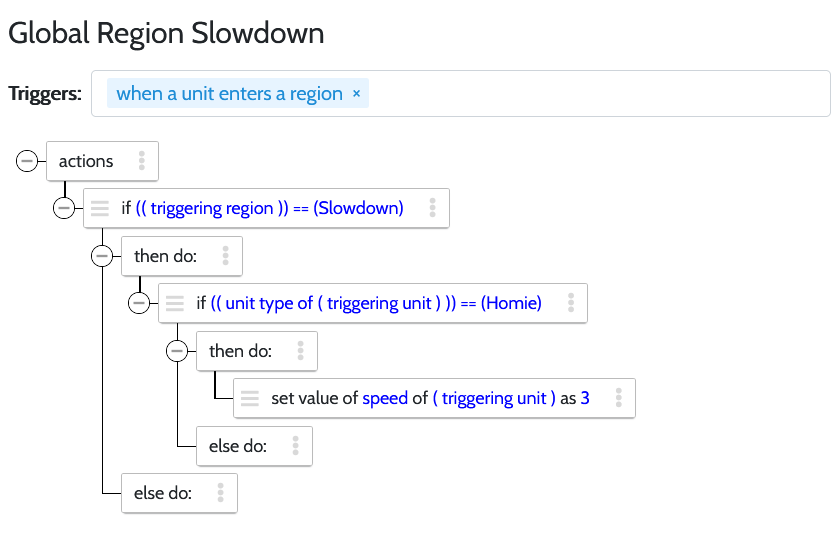Viewport: 836px width, 533px height.
Task: Collapse the triggering region if-block
Action: click(x=64, y=208)
